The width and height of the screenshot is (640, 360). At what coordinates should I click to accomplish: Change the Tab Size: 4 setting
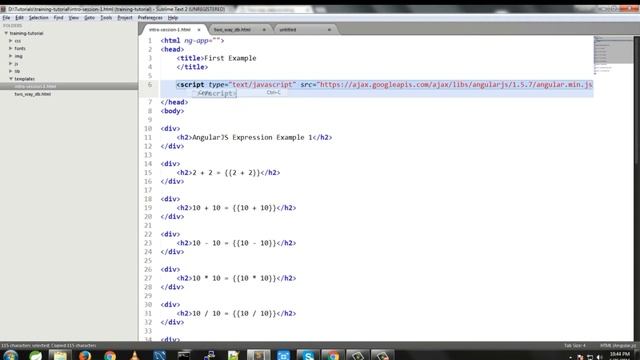pos(575,346)
